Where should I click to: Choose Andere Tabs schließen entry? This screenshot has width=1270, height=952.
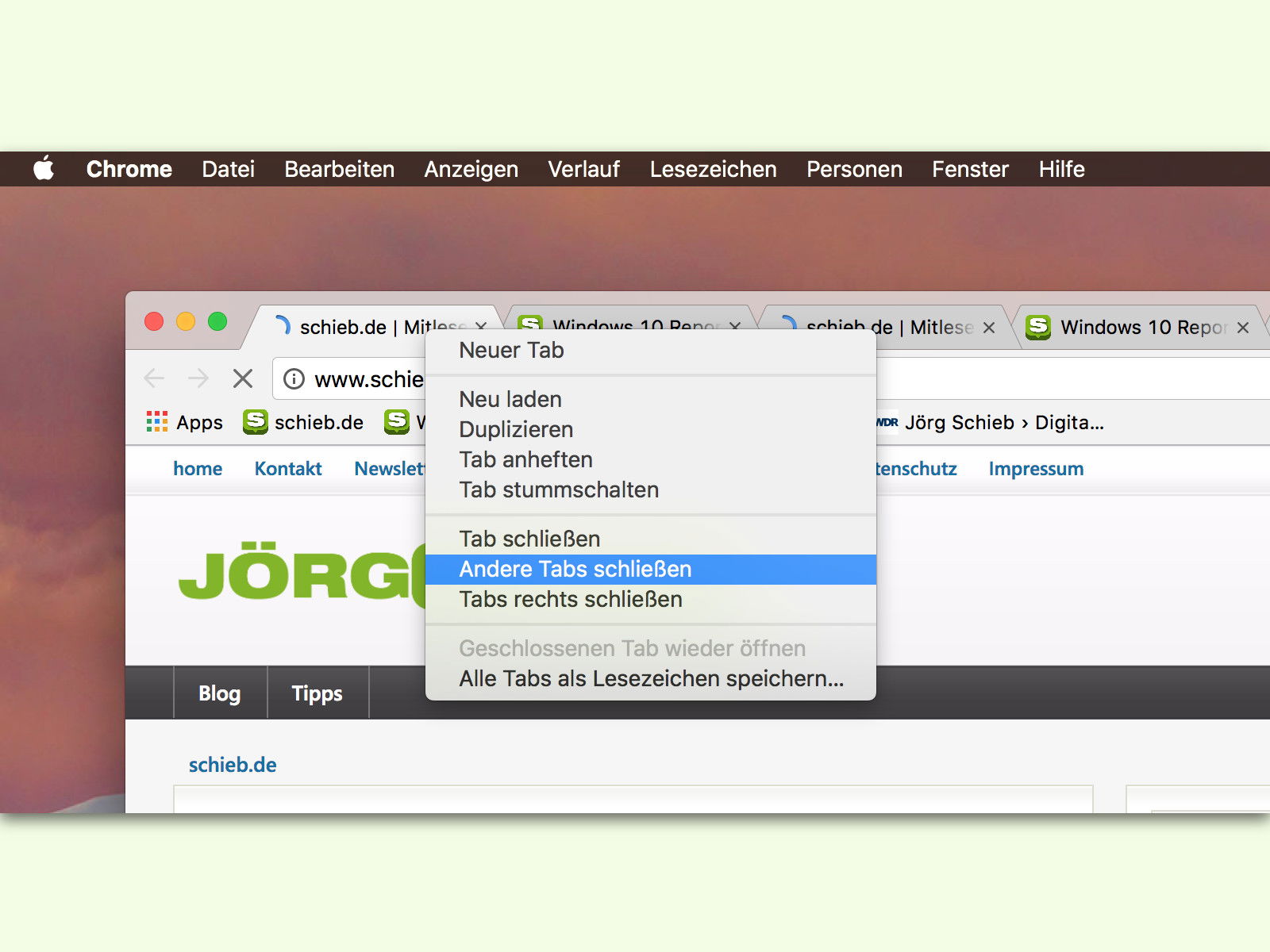[651, 569]
